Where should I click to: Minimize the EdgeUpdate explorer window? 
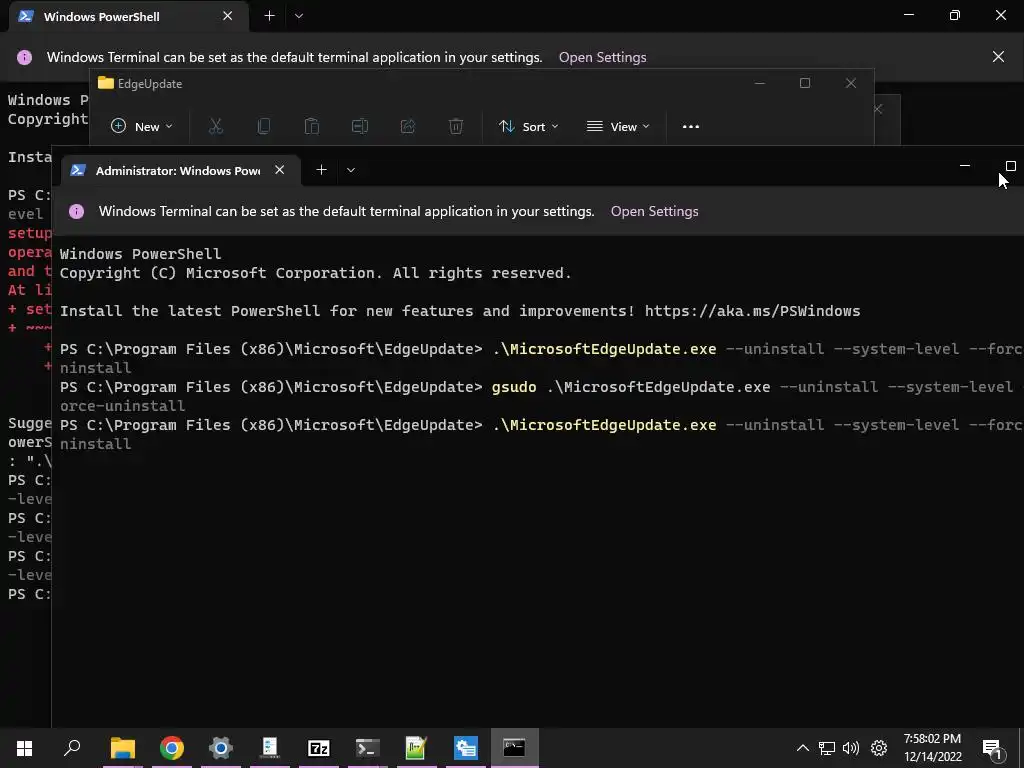point(760,83)
